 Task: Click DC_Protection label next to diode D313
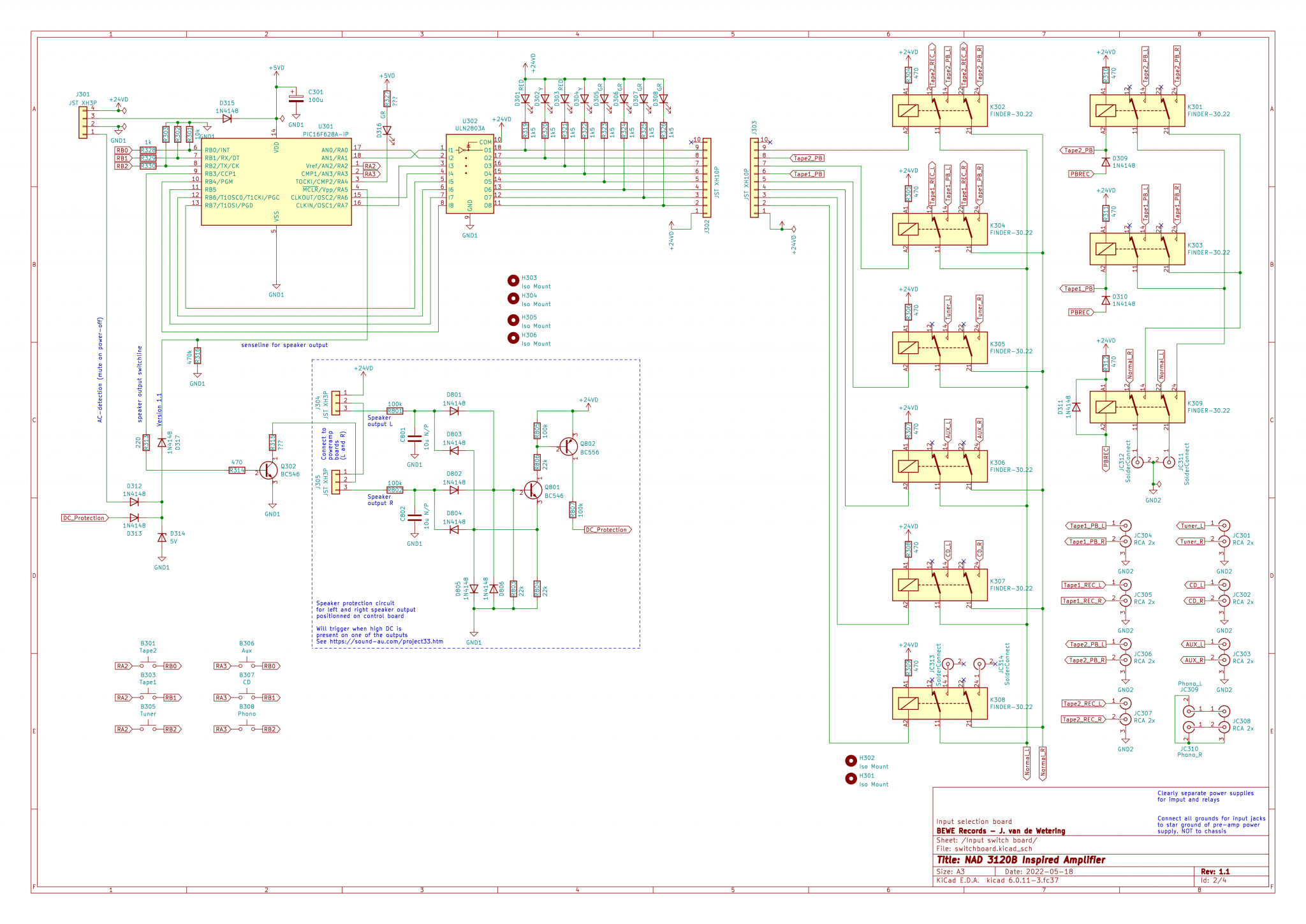coord(84,518)
